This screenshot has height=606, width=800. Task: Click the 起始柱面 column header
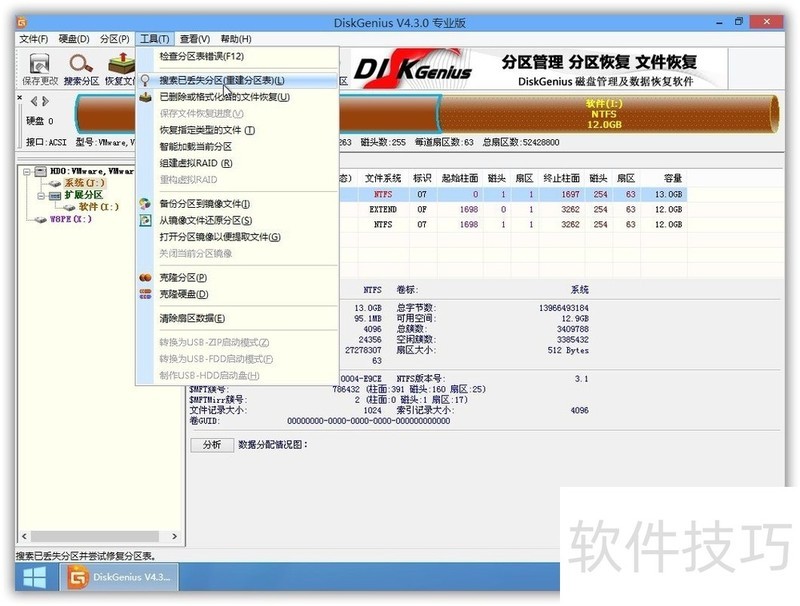[460, 178]
